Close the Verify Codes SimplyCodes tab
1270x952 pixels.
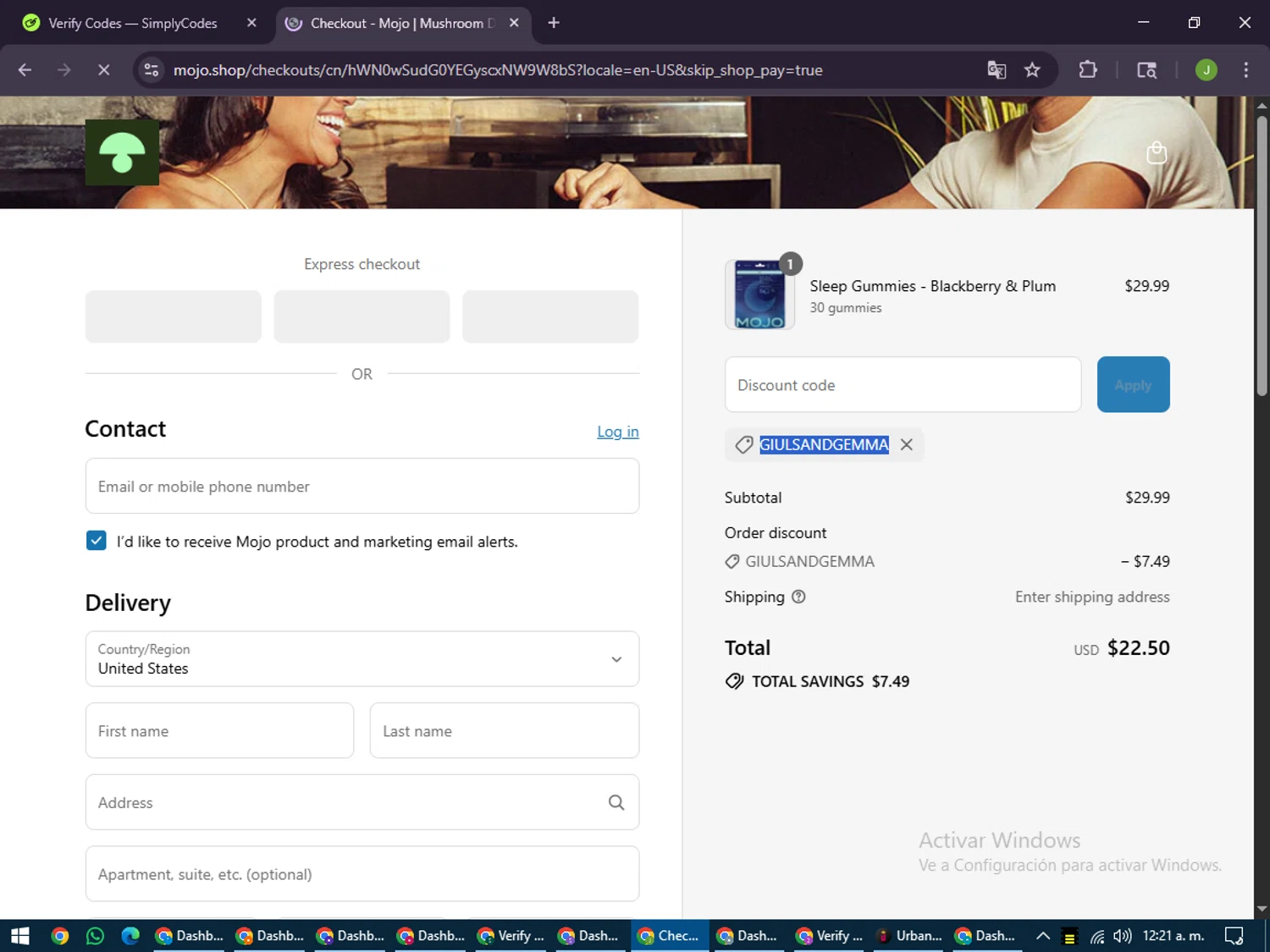[x=251, y=23]
